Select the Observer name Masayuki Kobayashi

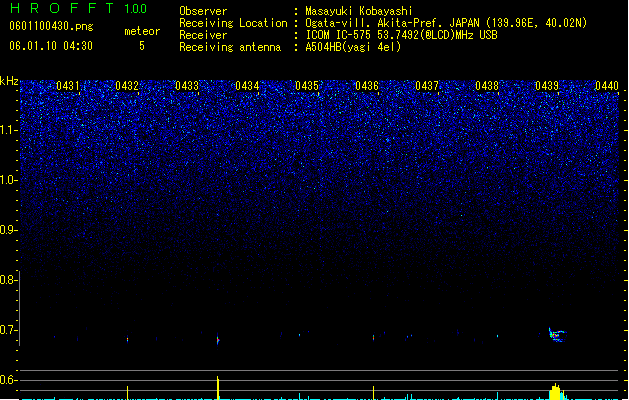(x=359, y=11)
